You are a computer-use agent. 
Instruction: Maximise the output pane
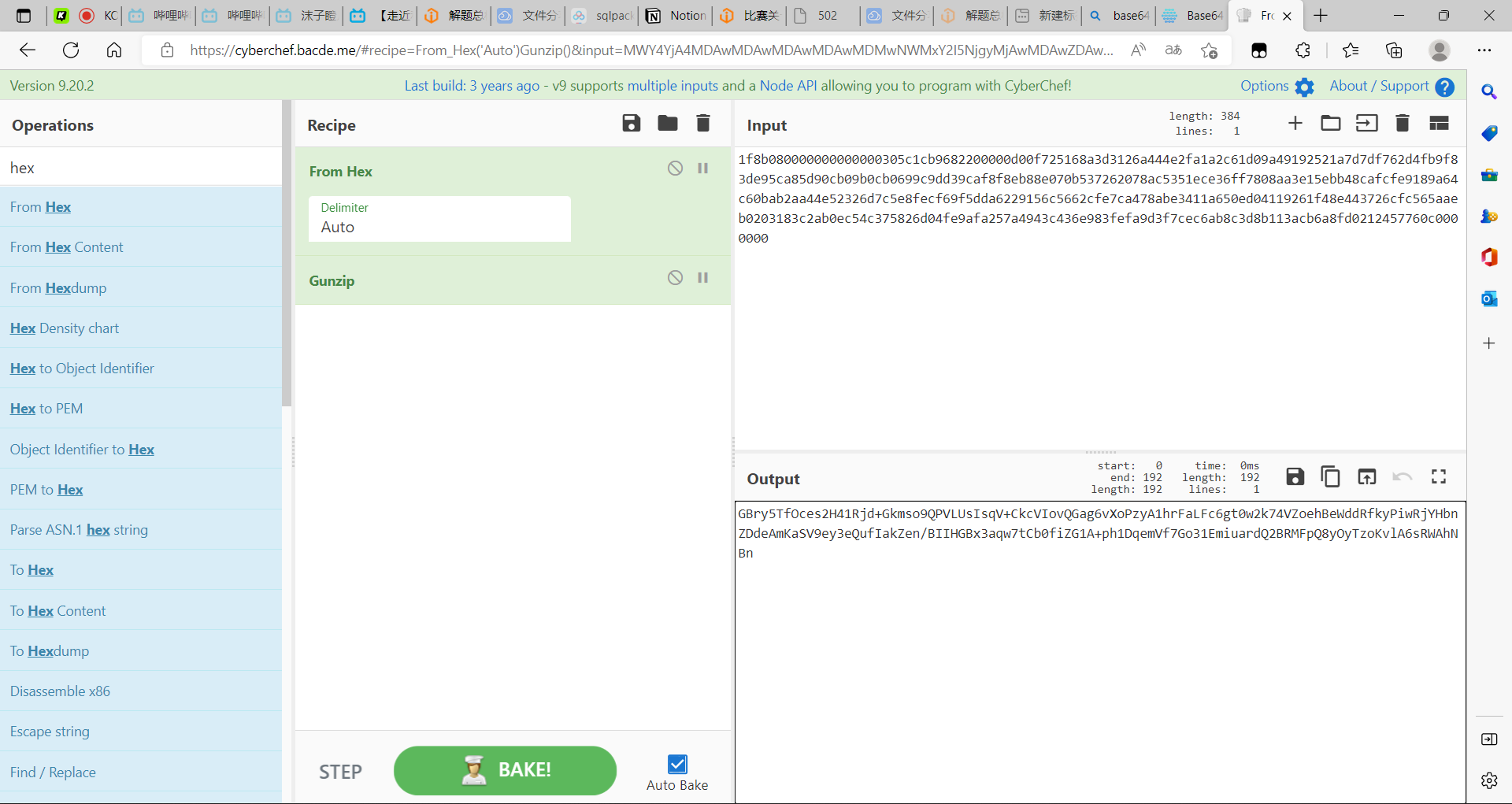point(1439,477)
